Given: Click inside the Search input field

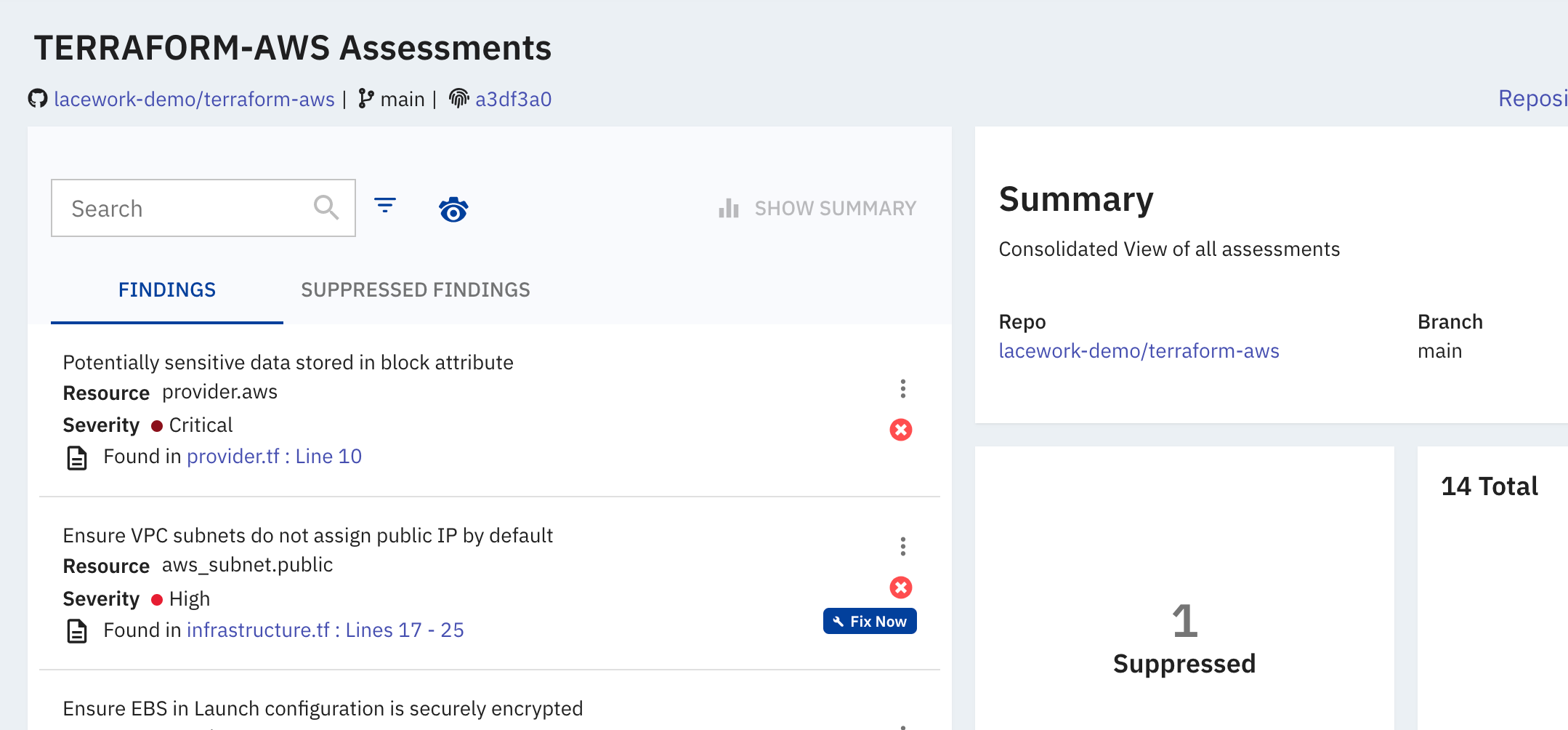Looking at the screenshot, I should pyautogui.click(x=182, y=208).
